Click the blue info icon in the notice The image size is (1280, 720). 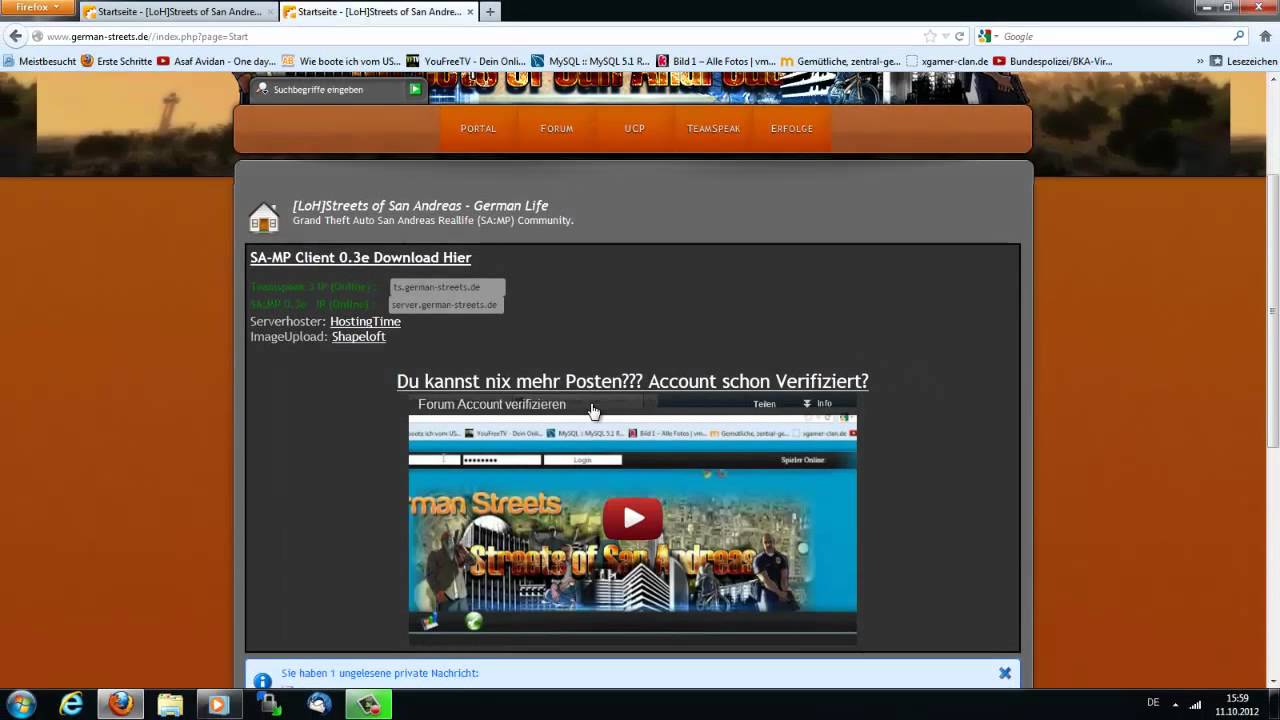pos(263,680)
